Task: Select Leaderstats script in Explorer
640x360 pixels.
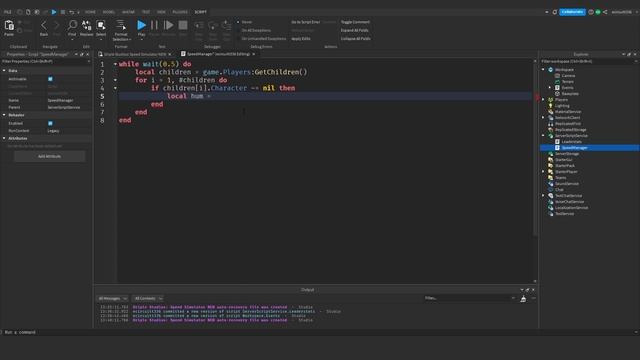Action: click(571, 142)
